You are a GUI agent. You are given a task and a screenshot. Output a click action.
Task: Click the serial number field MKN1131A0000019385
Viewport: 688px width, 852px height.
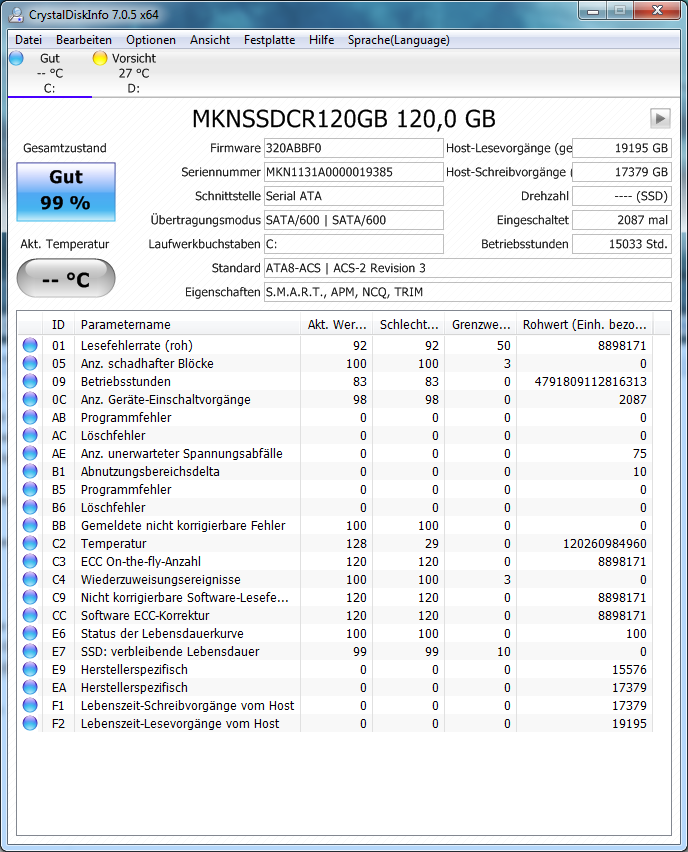pos(354,172)
